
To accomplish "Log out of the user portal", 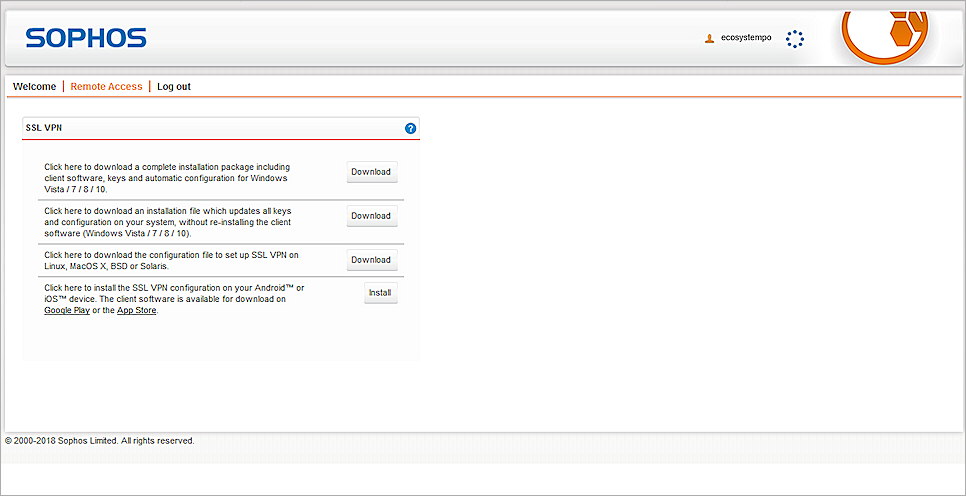I will coord(174,87).
